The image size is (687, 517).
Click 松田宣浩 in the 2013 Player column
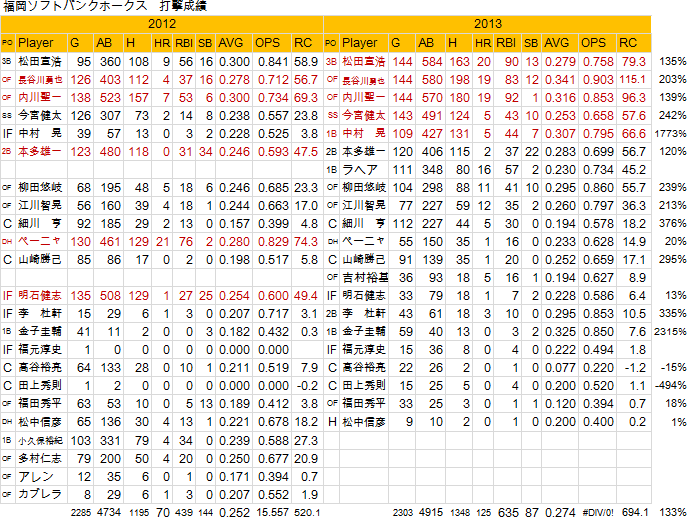364,61
